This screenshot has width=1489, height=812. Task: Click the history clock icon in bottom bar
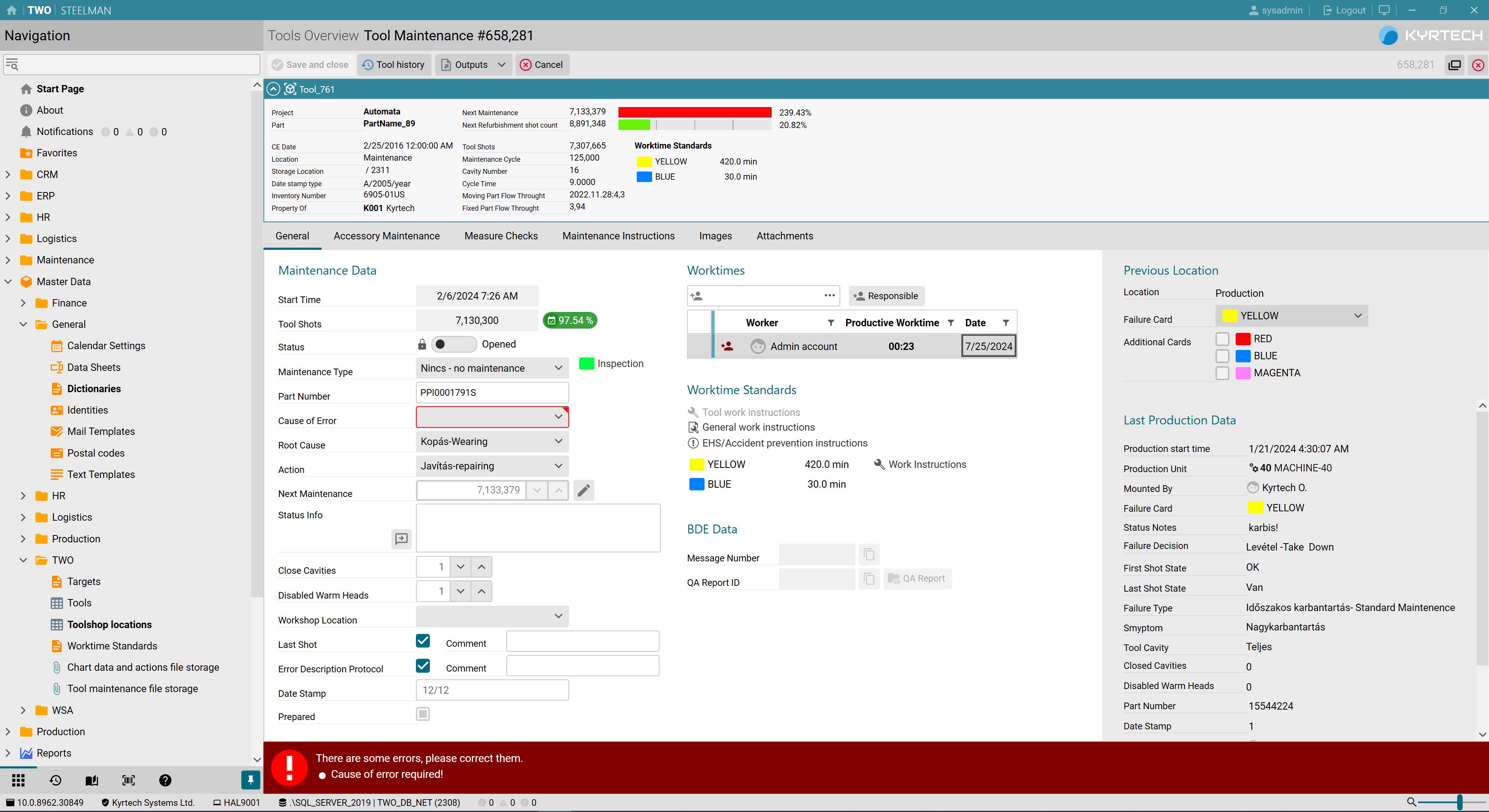point(55,780)
